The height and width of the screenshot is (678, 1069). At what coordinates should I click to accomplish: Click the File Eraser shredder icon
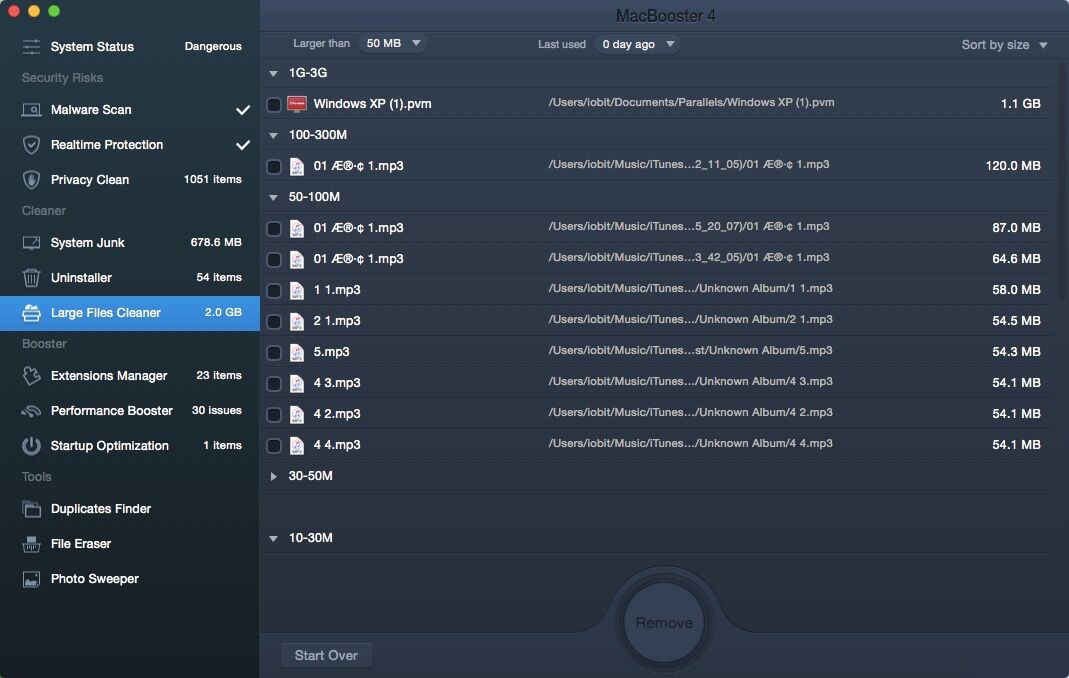(x=31, y=544)
